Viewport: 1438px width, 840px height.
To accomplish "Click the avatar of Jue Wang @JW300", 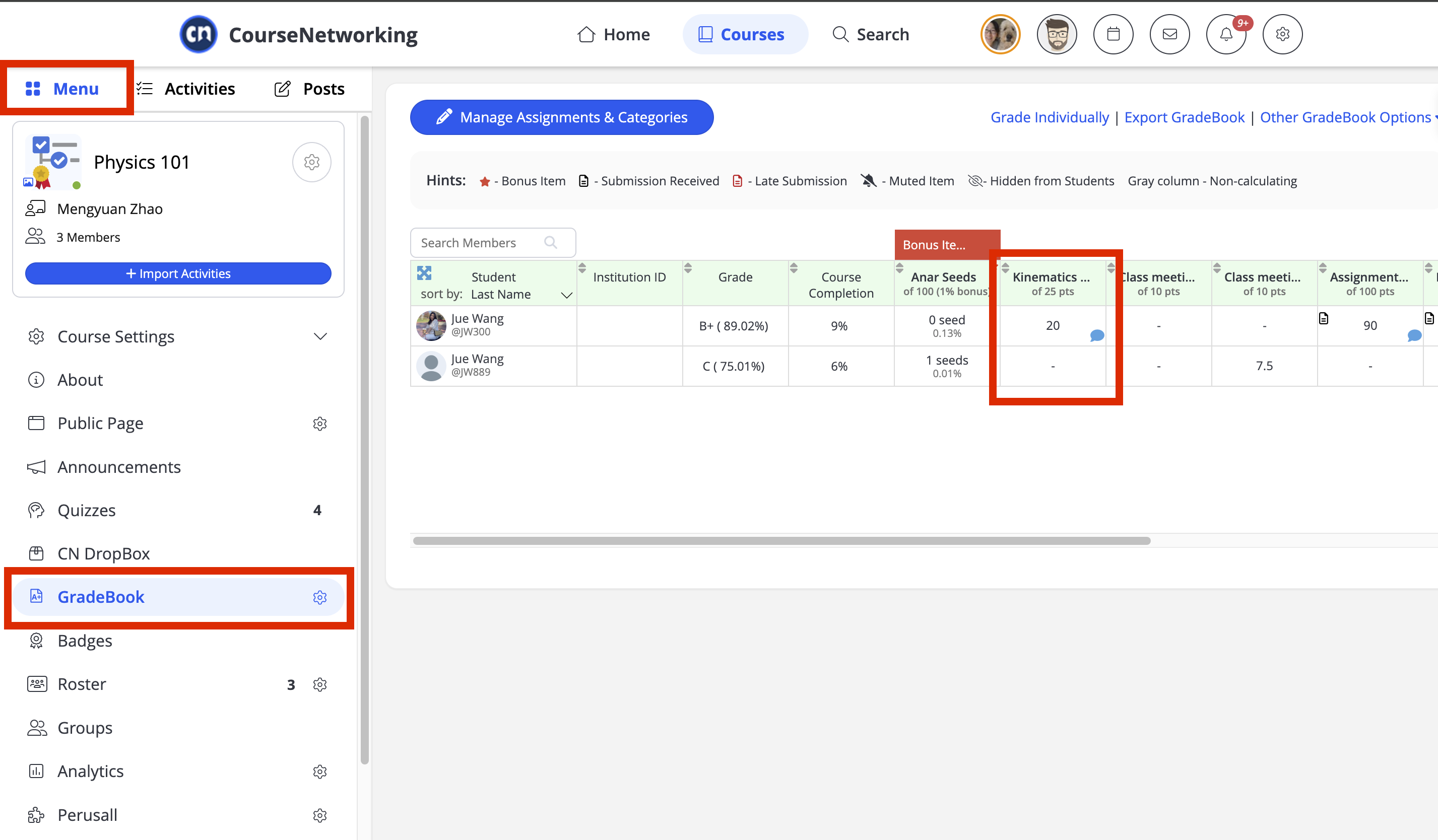I will 431,326.
